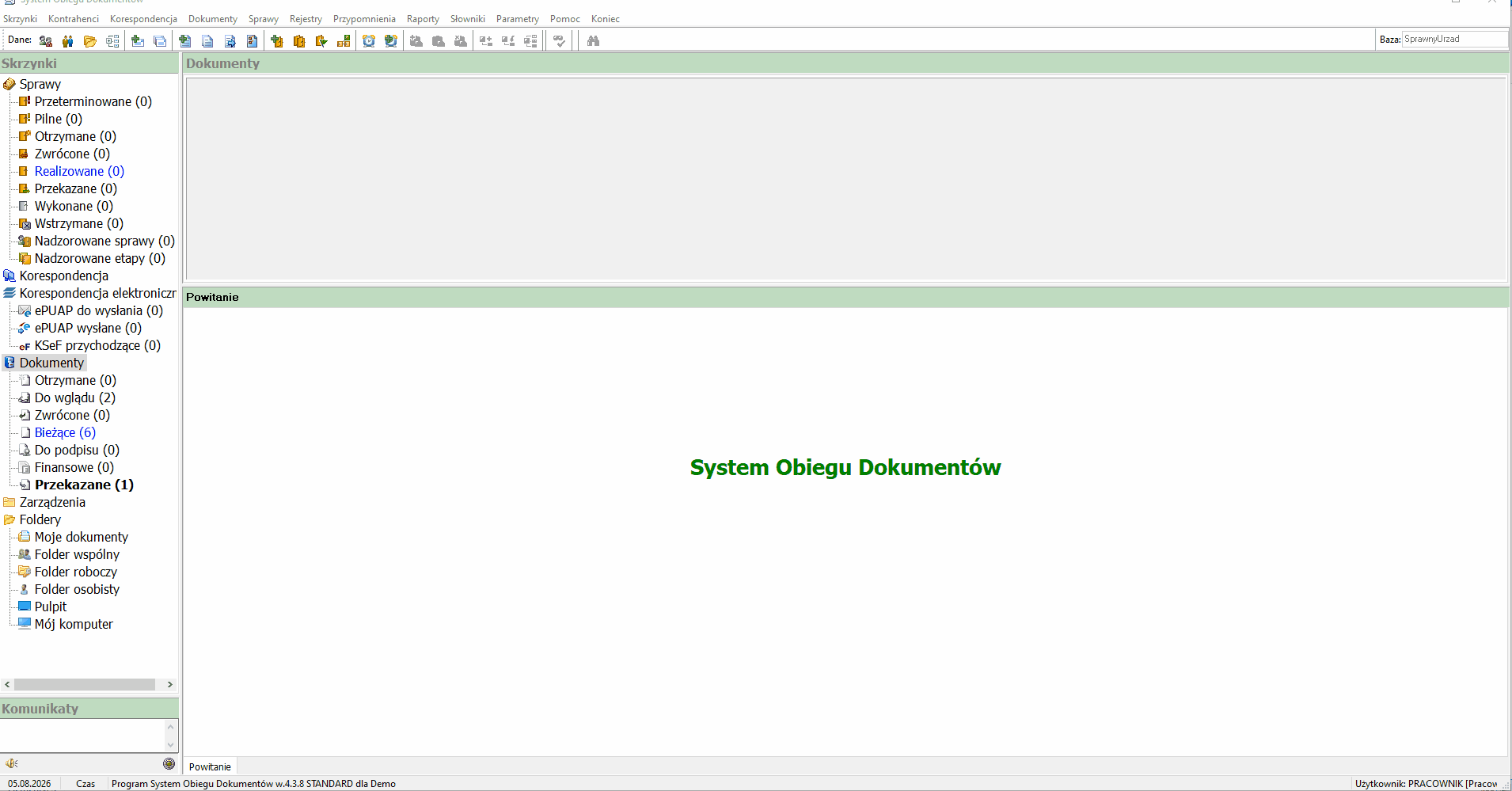Select Moje dokumenty in the tree
The image size is (1512, 791).
pos(81,537)
